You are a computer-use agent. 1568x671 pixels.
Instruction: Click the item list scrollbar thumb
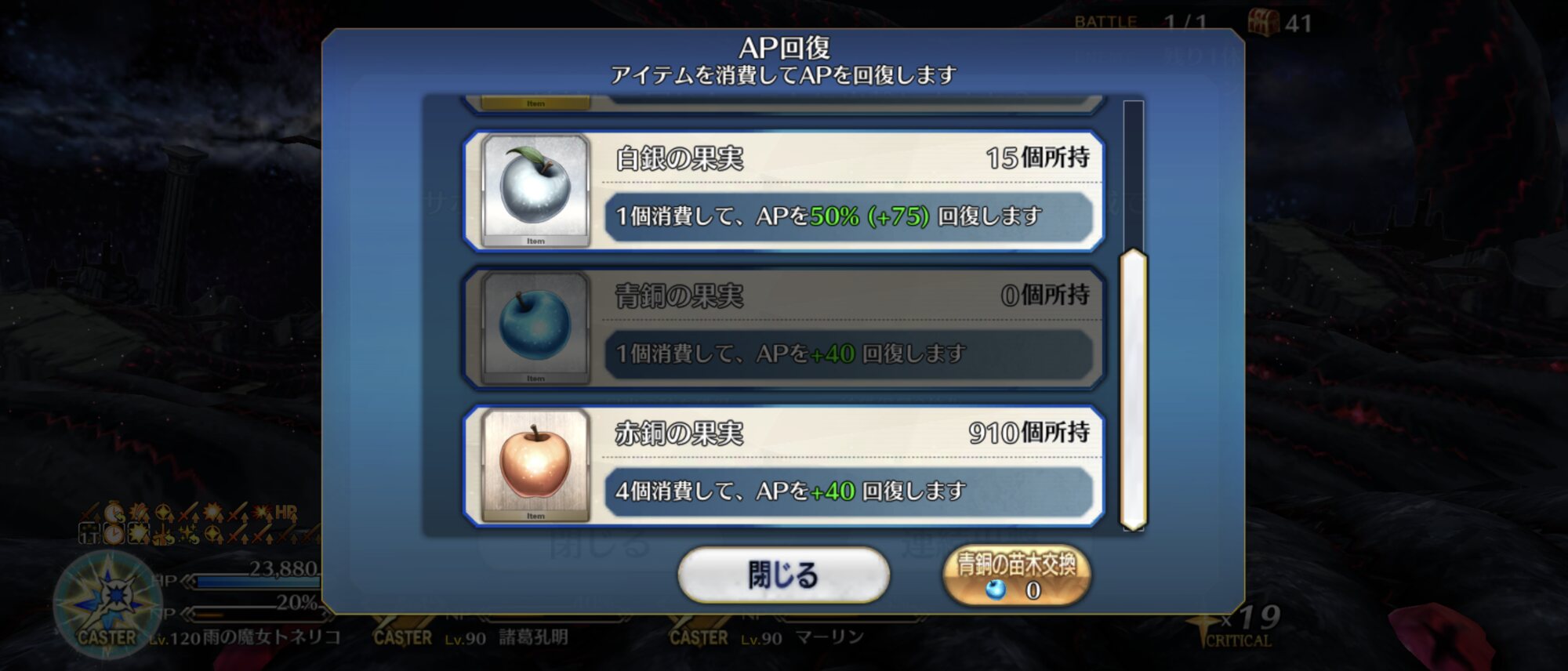(x=1133, y=389)
